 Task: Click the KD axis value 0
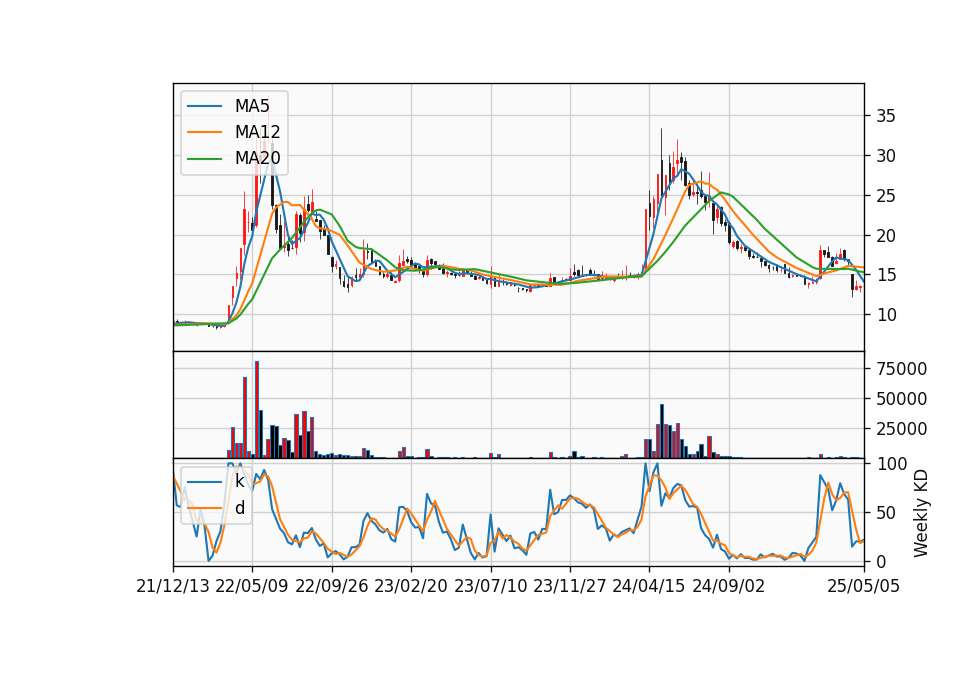881,561
